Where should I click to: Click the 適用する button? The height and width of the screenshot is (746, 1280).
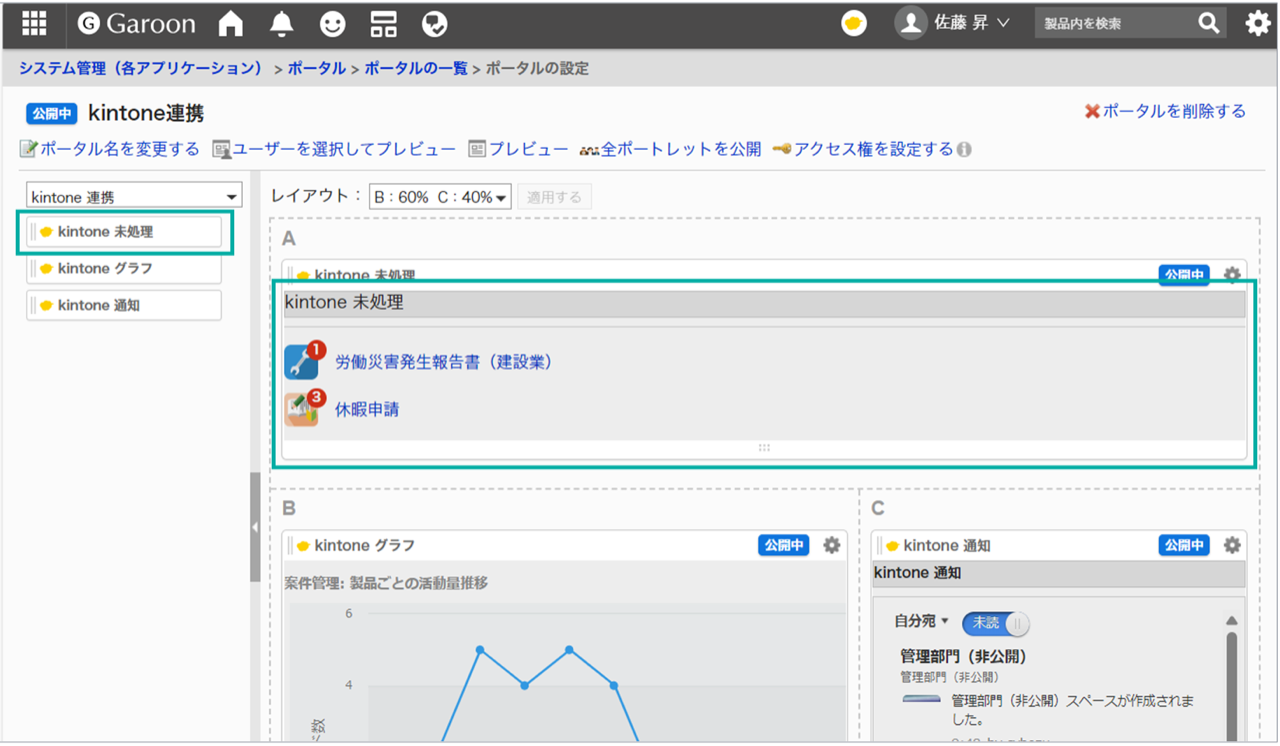pyautogui.click(x=554, y=197)
